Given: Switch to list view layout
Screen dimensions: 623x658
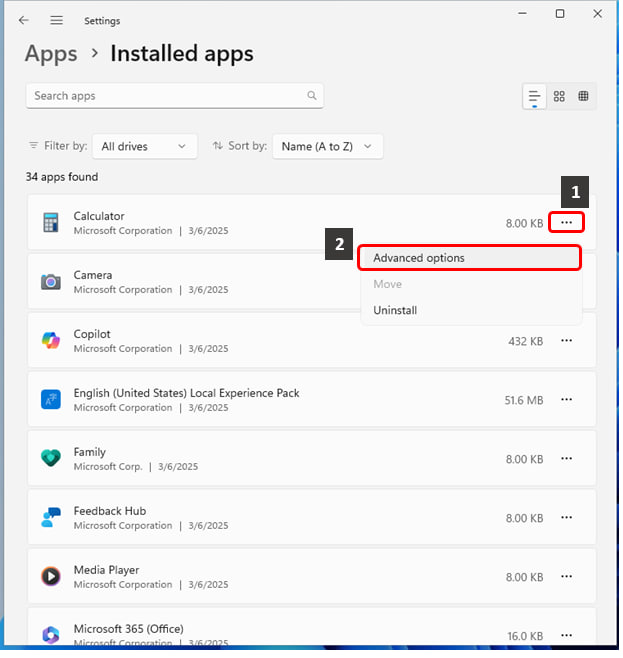Looking at the screenshot, I should point(534,96).
